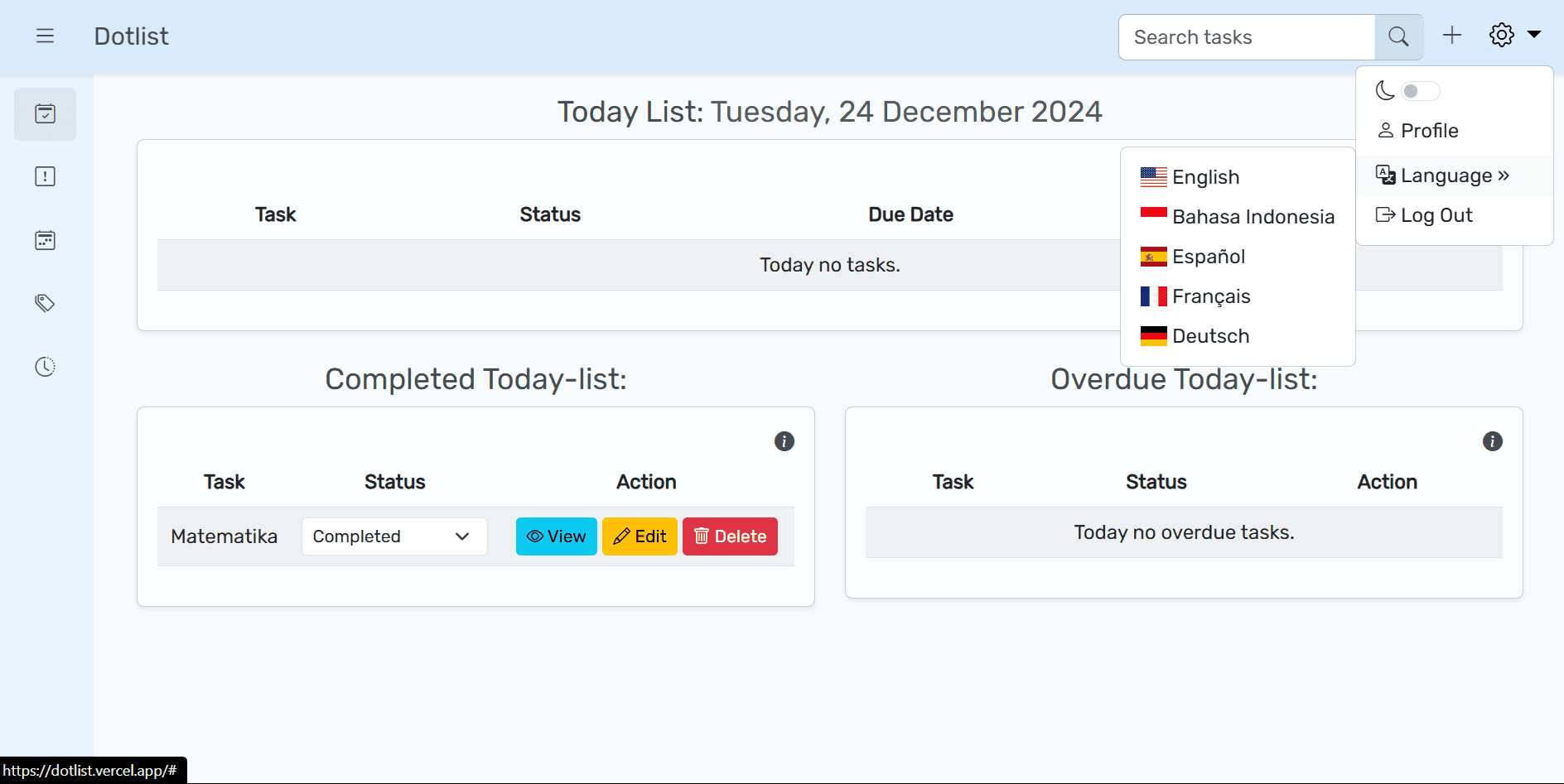Open the Today list sidebar icon

[x=45, y=113]
